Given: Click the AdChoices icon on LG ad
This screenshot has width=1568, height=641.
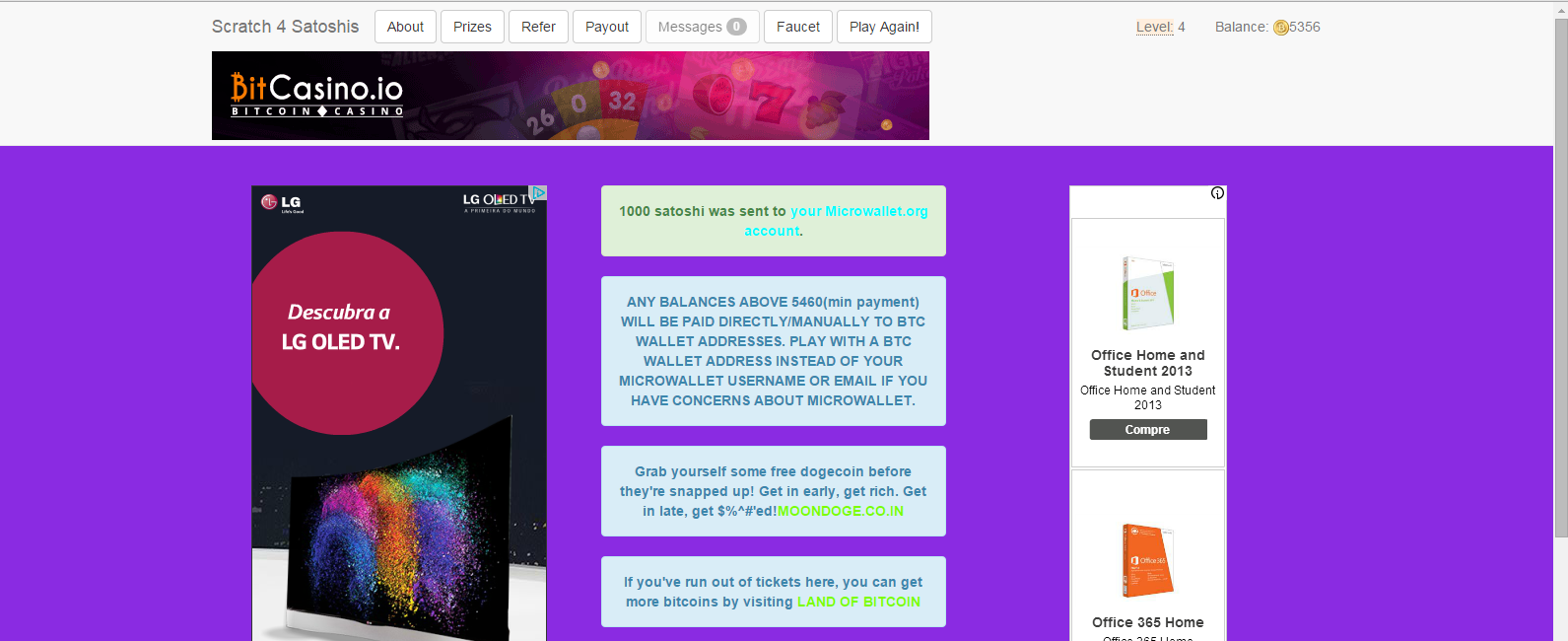Looking at the screenshot, I should [538, 192].
